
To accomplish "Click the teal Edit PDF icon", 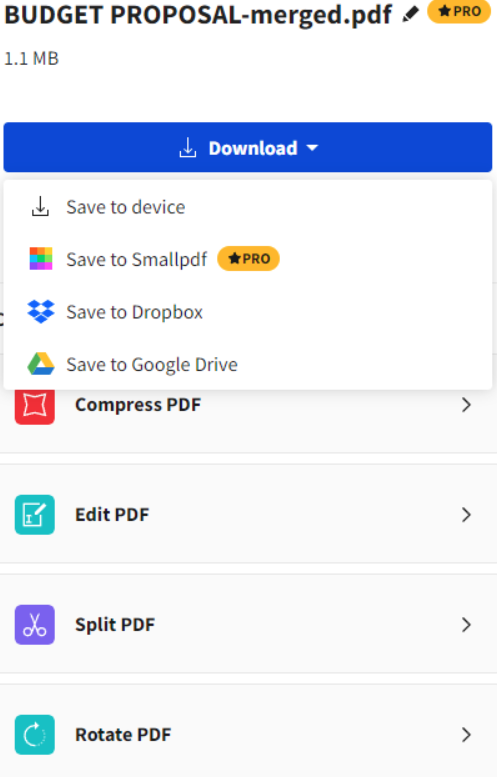I will coord(35,514).
